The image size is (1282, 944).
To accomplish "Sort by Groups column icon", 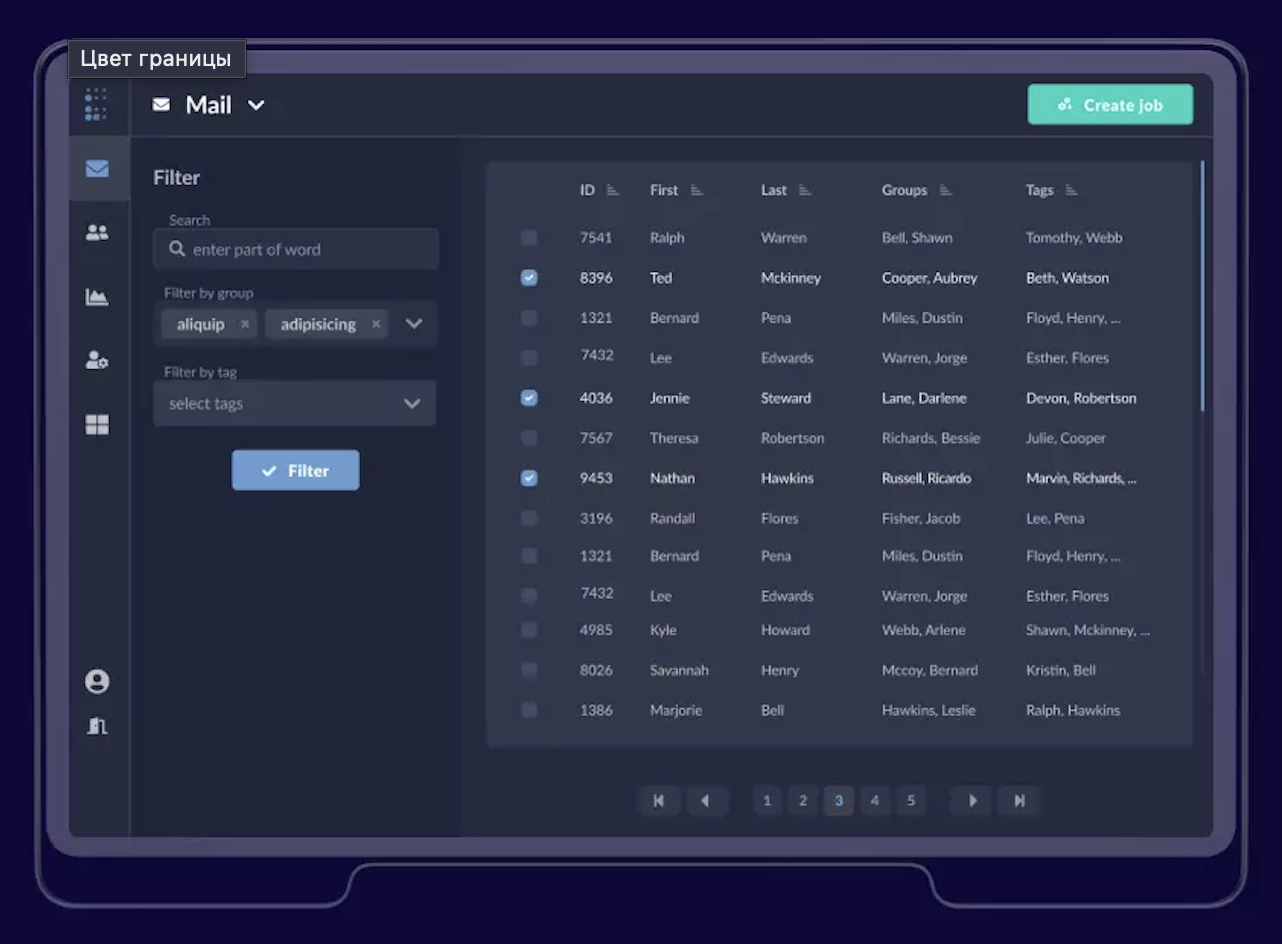I will 946,190.
